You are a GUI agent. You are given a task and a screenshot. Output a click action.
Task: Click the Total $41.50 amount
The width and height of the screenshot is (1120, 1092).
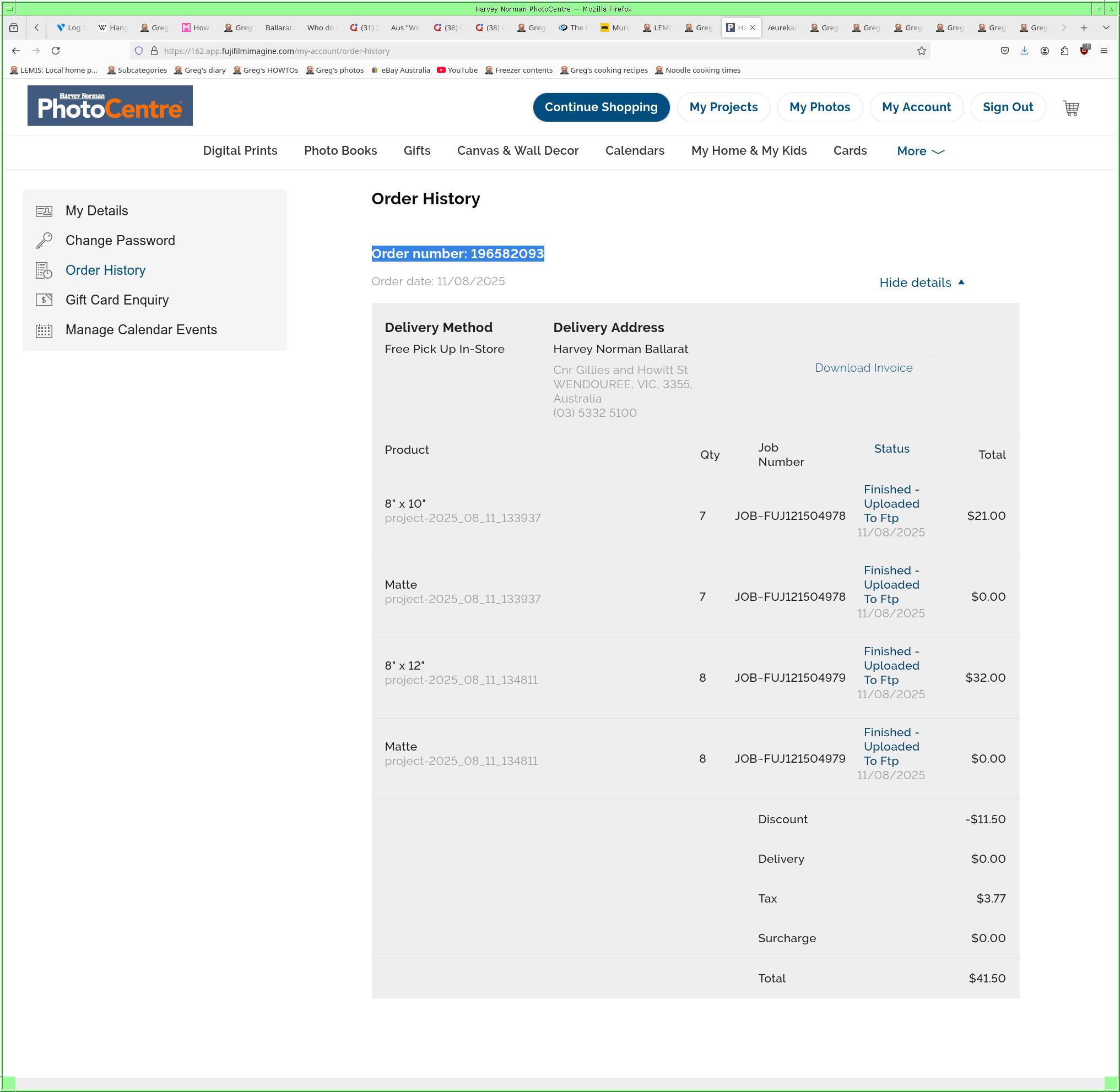(987, 979)
